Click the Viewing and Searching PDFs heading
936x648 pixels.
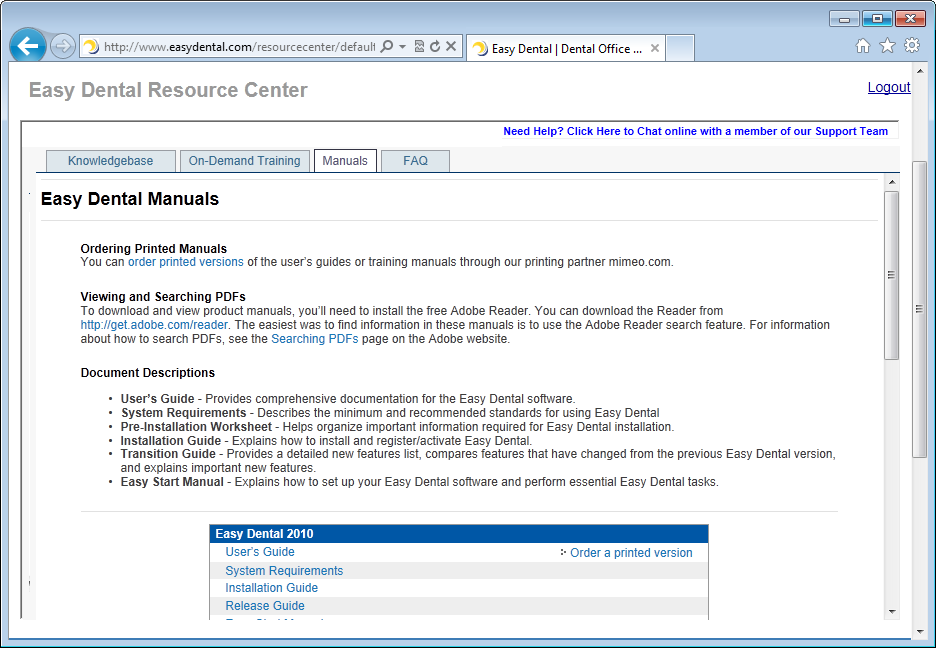(163, 297)
